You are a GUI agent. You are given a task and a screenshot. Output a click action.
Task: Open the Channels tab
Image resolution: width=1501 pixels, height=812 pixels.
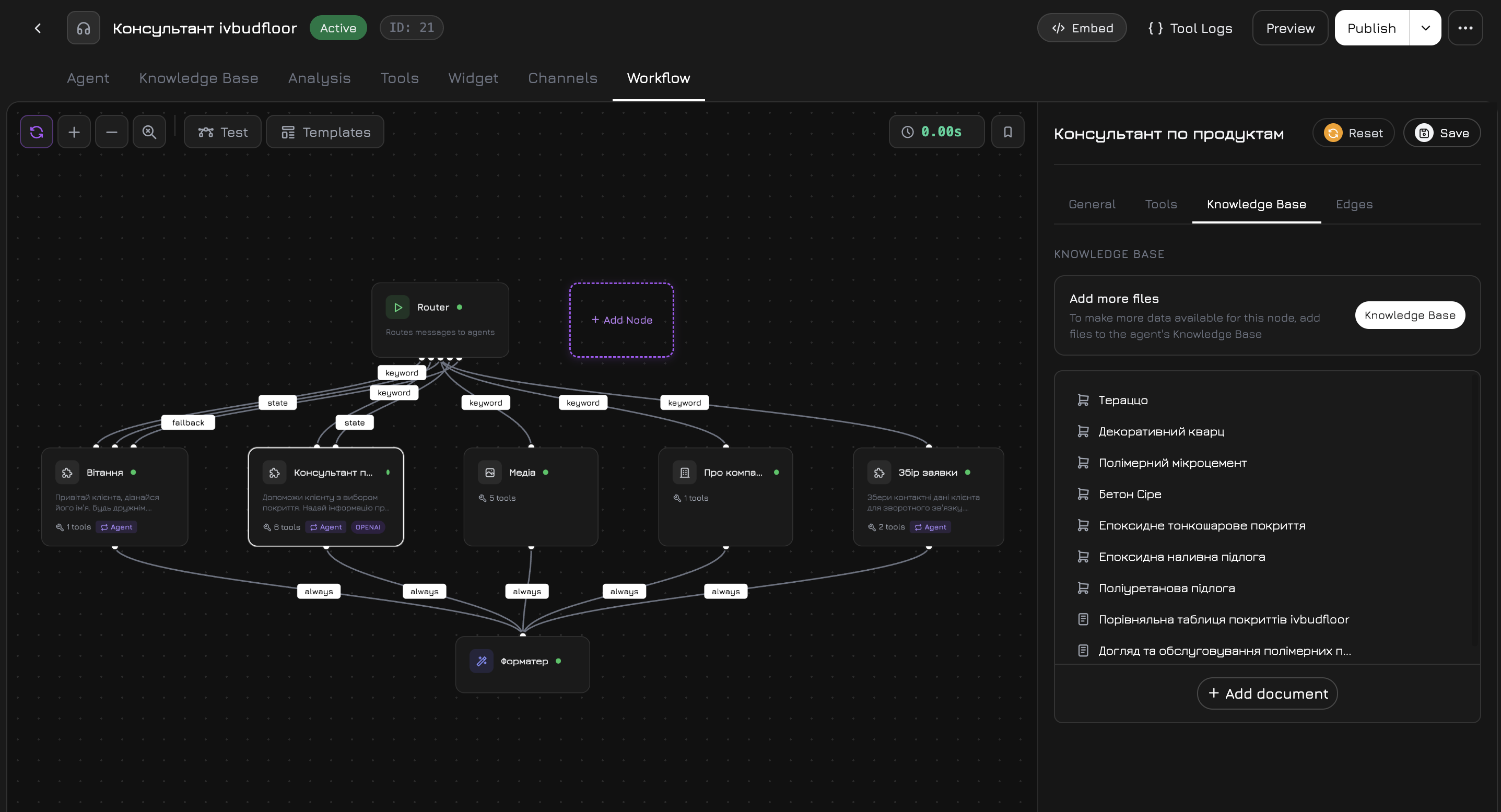click(x=562, y=77)
